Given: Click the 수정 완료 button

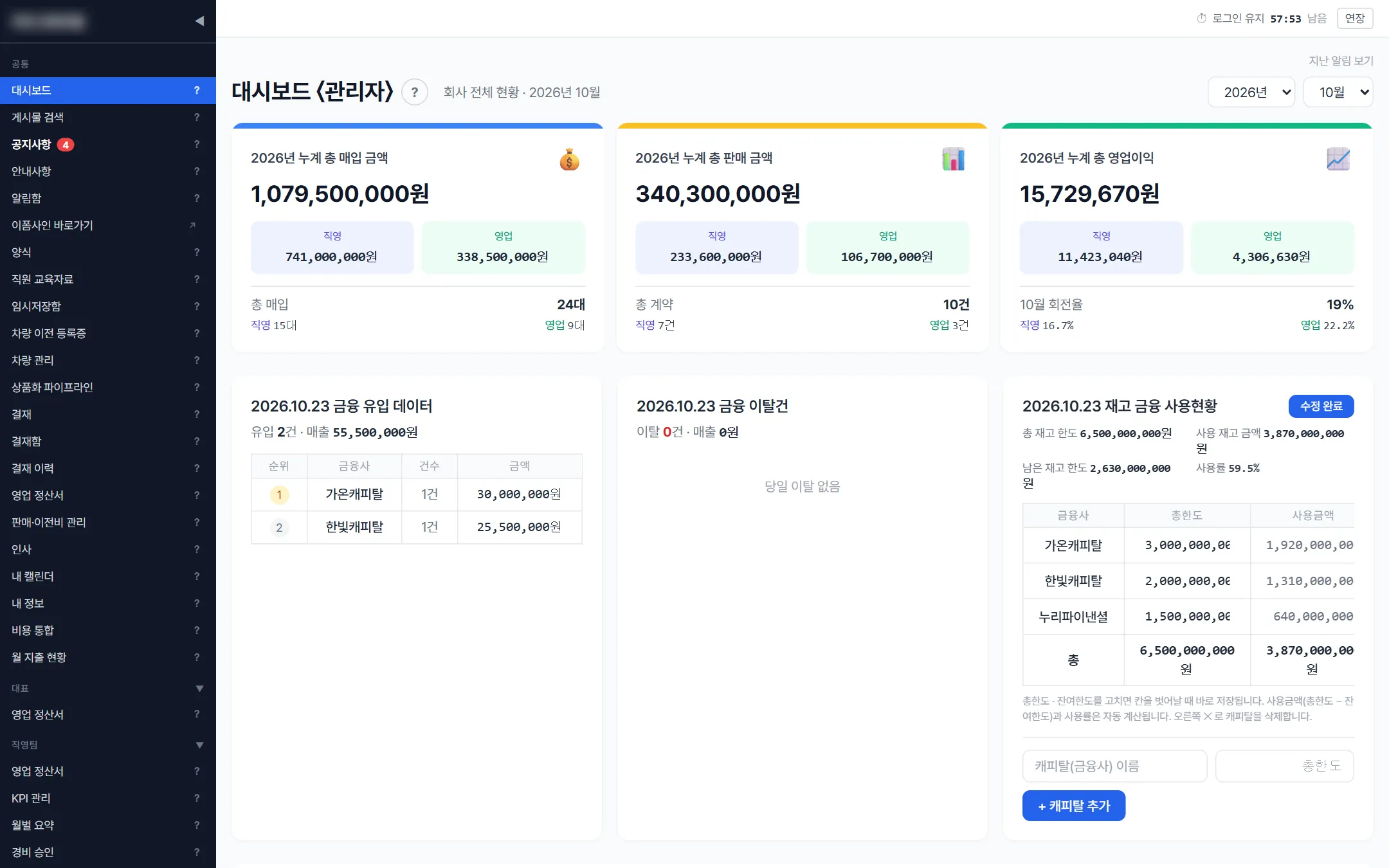Looking at the screenshot, I should pyautogui.click(x=1321, y=406).
